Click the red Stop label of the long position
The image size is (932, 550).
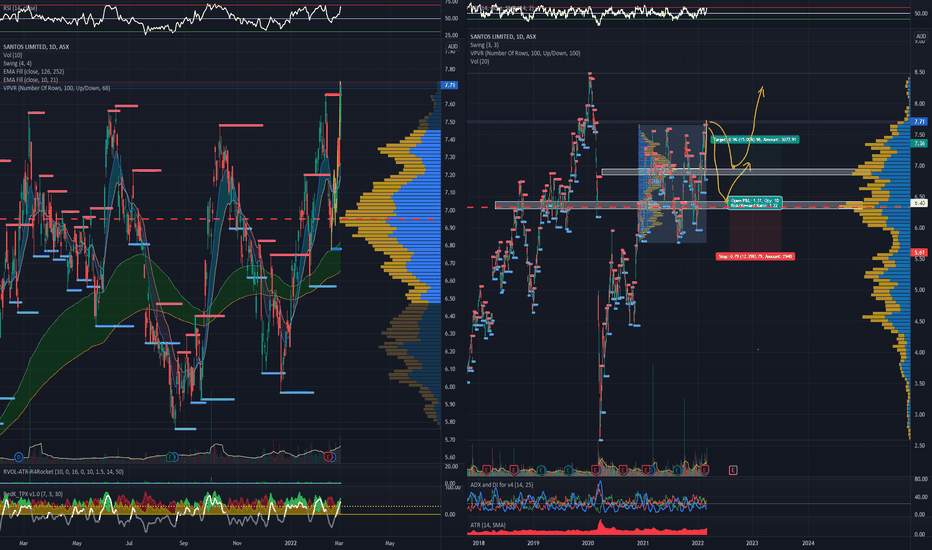pyautogui.click(x=755, y=256)
